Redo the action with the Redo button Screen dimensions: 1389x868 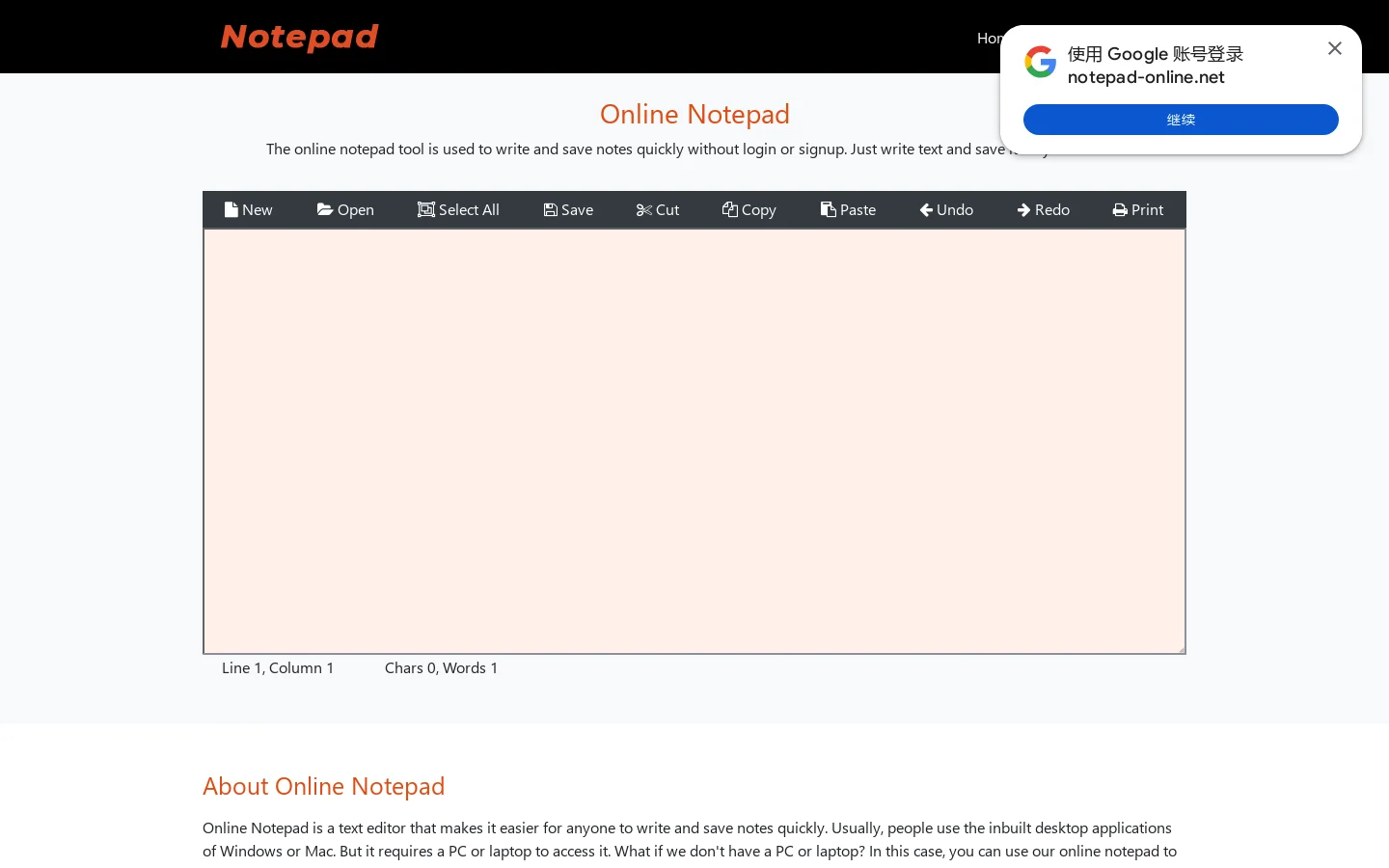1044,209
